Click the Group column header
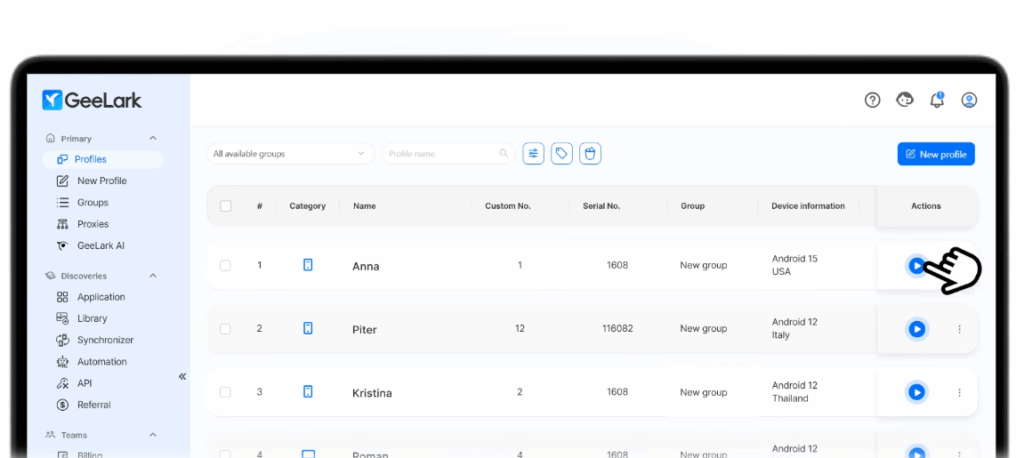The height and width of the screenshot is (458, 1024). 692,206
